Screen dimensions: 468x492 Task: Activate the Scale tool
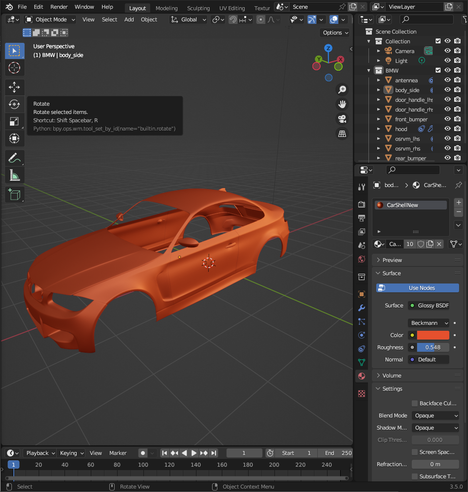pos(14,121)
